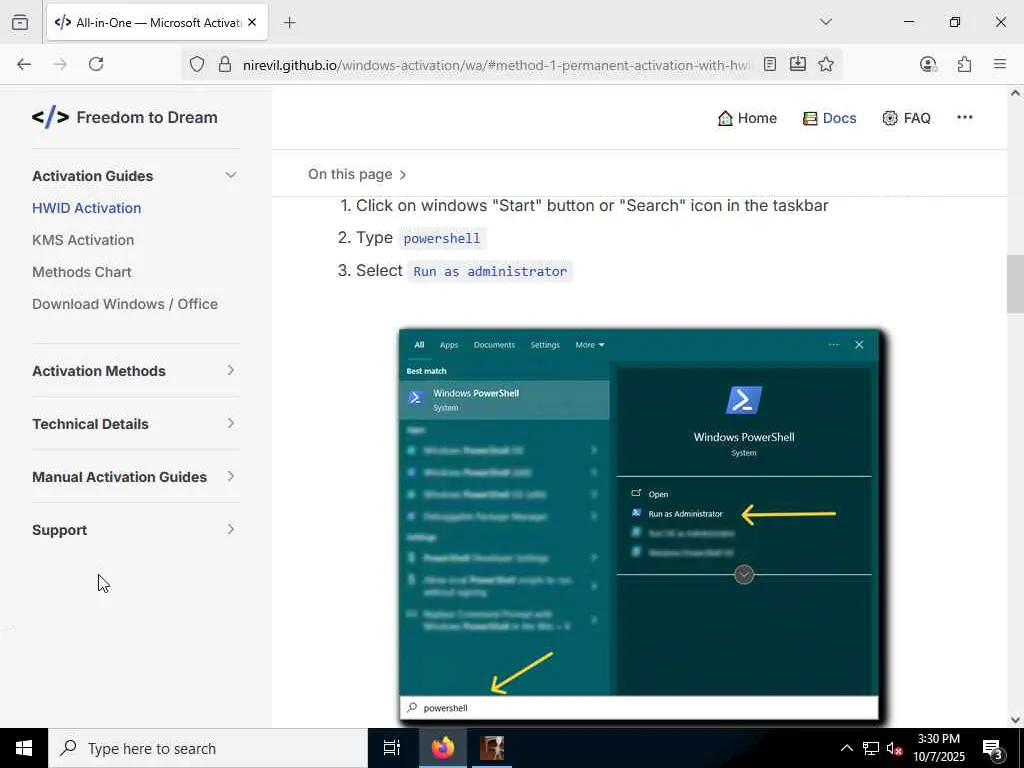Click the Type here to search box
Image resolution: width=1024 pixels, height=768 pixels.
click(208, 748)
